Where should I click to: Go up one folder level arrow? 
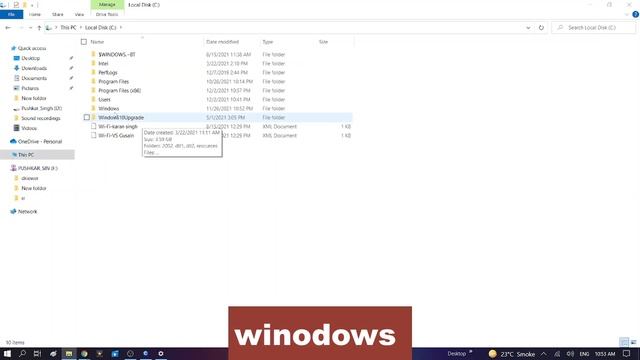39,28
